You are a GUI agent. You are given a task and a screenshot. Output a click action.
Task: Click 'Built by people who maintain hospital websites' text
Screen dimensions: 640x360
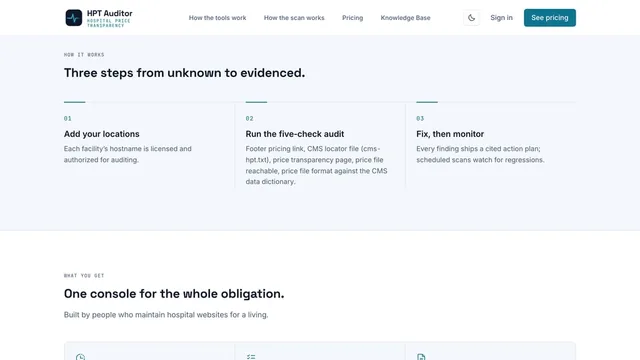[166, 315]
